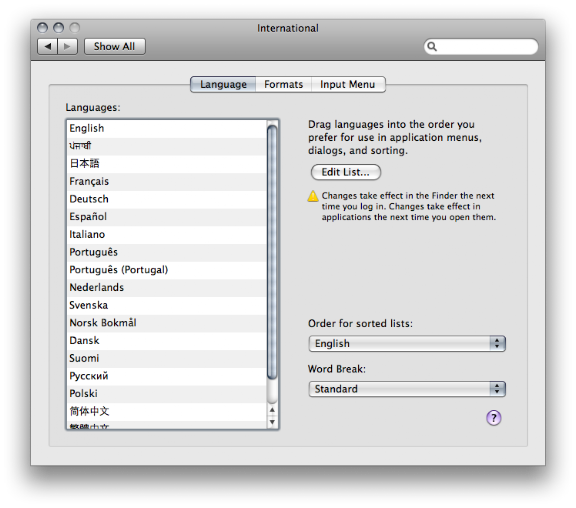Go back with the left arrow button
Screen dimensions: 576x508
pyautogui.click(x=47, y=46)
